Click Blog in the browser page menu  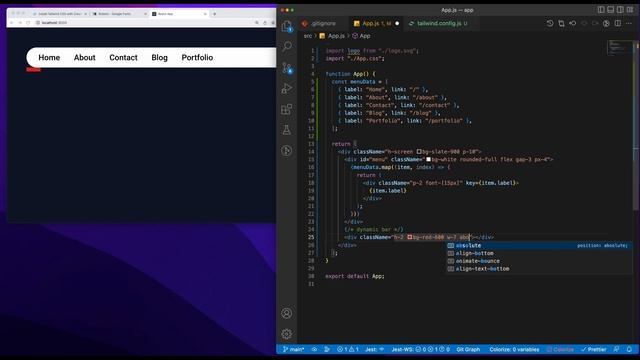[159, 58]
